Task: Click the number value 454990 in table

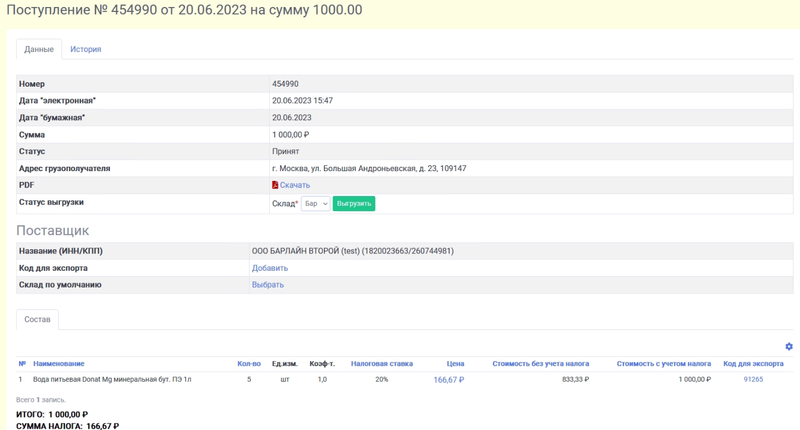Action: (285, 84)
